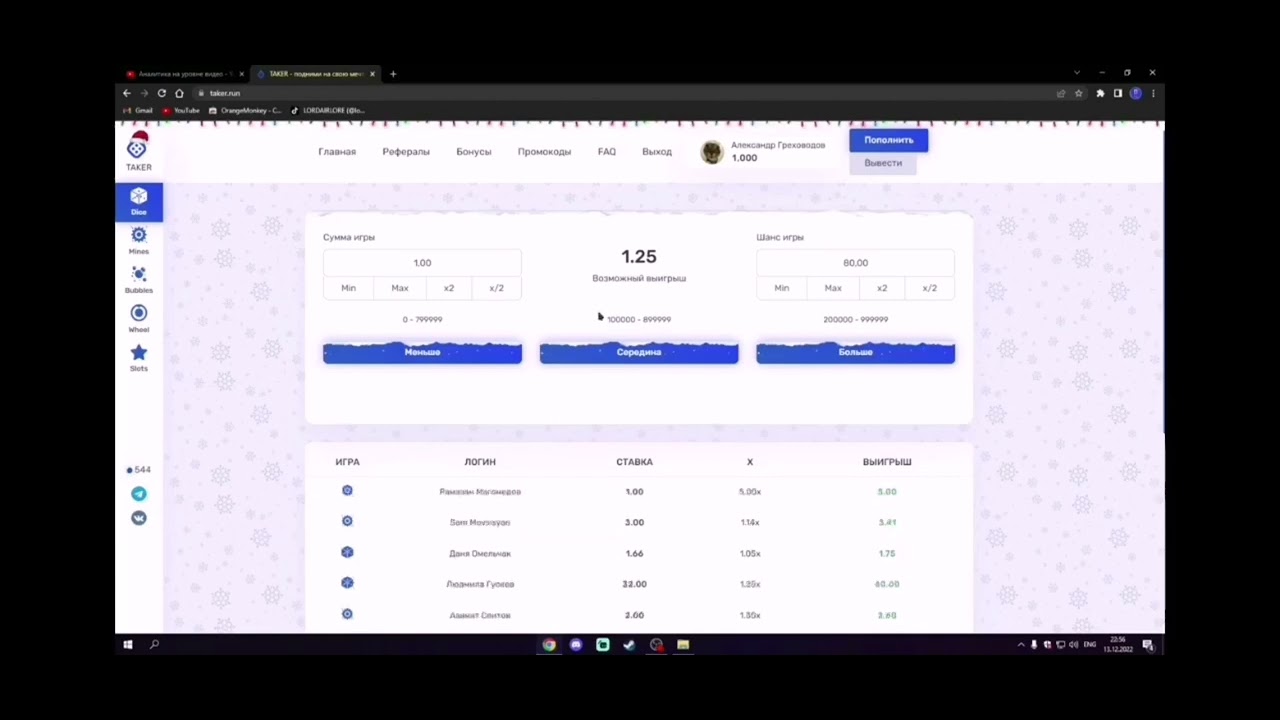Bet on Меньше
The image size is (1280, 720).
pyautogui.click(x=422, y=352)
